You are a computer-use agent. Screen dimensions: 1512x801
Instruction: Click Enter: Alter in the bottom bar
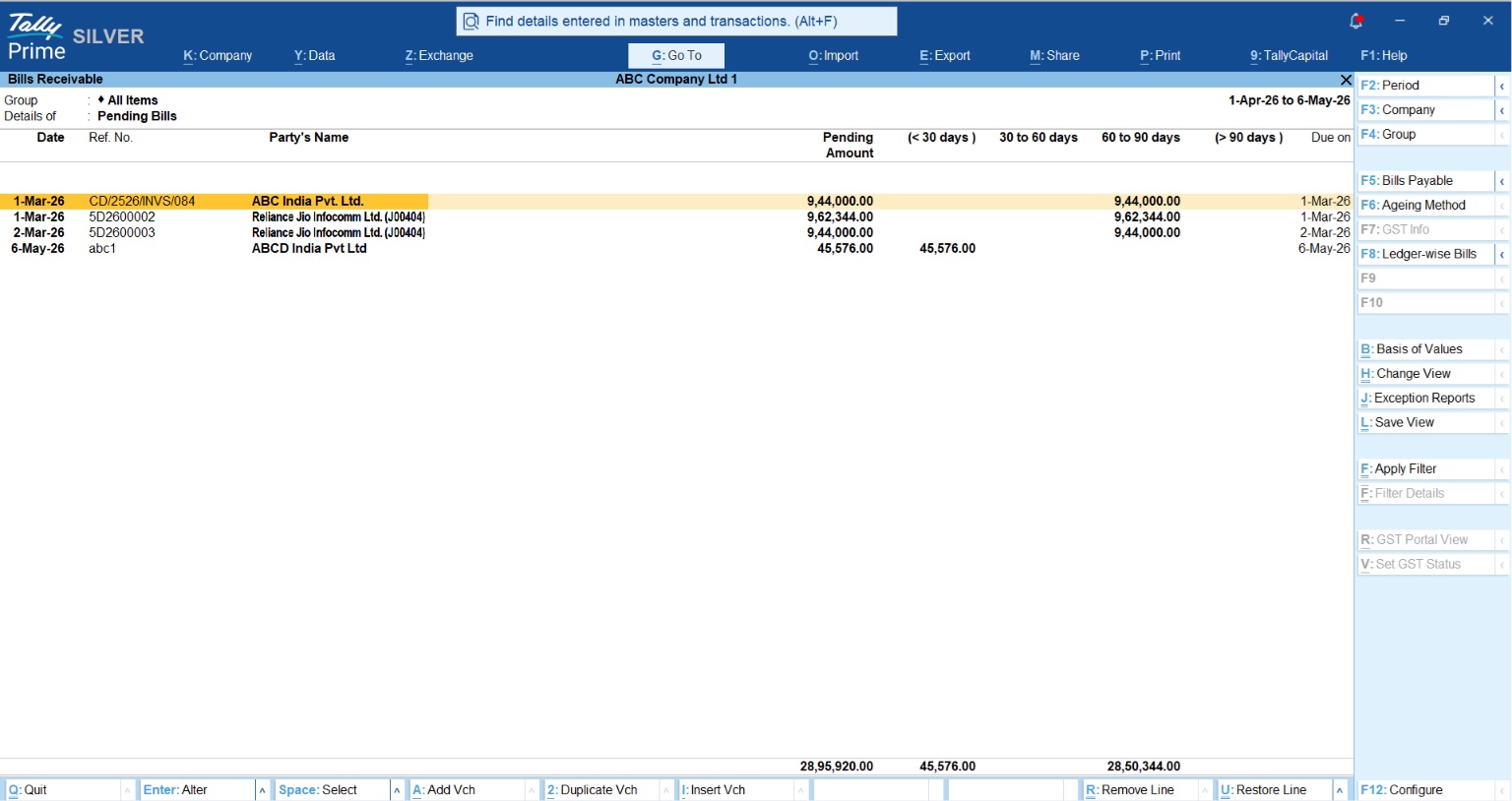198,790
